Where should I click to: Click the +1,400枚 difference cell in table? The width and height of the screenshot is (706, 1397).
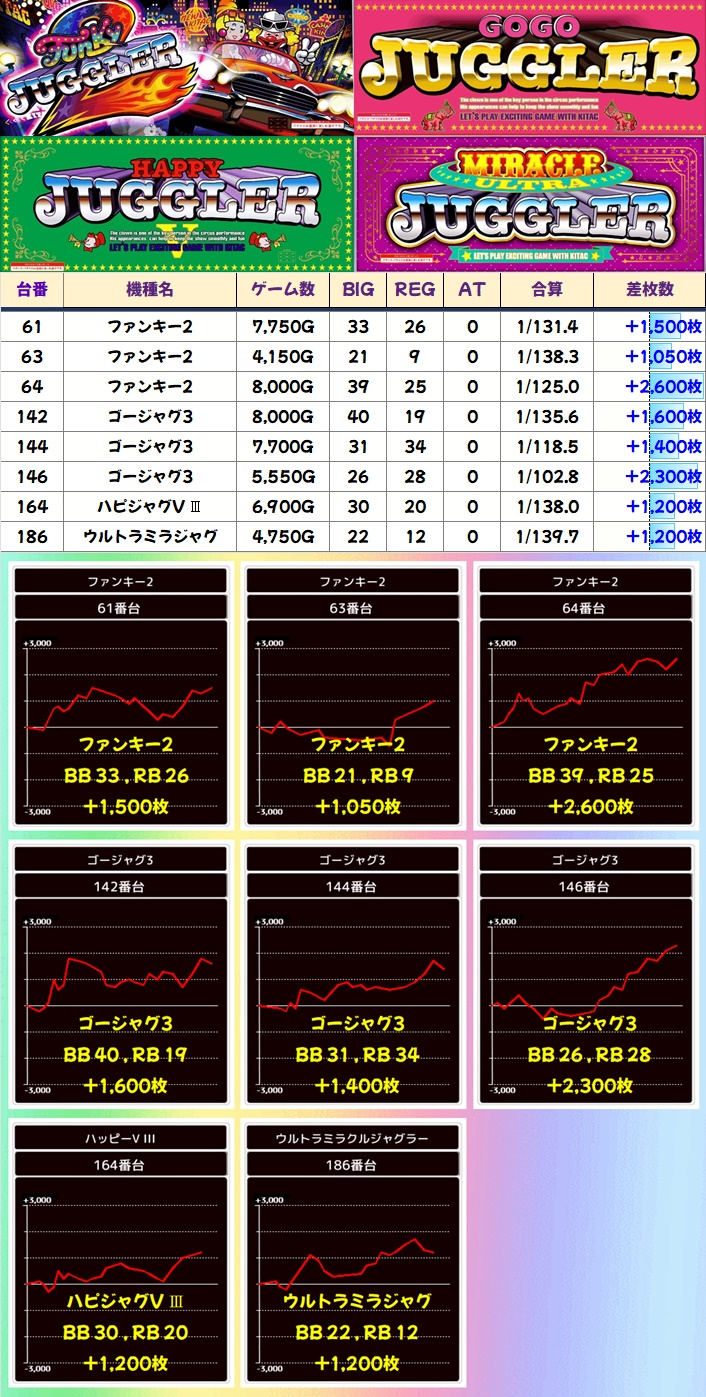[x=650, y=446]
